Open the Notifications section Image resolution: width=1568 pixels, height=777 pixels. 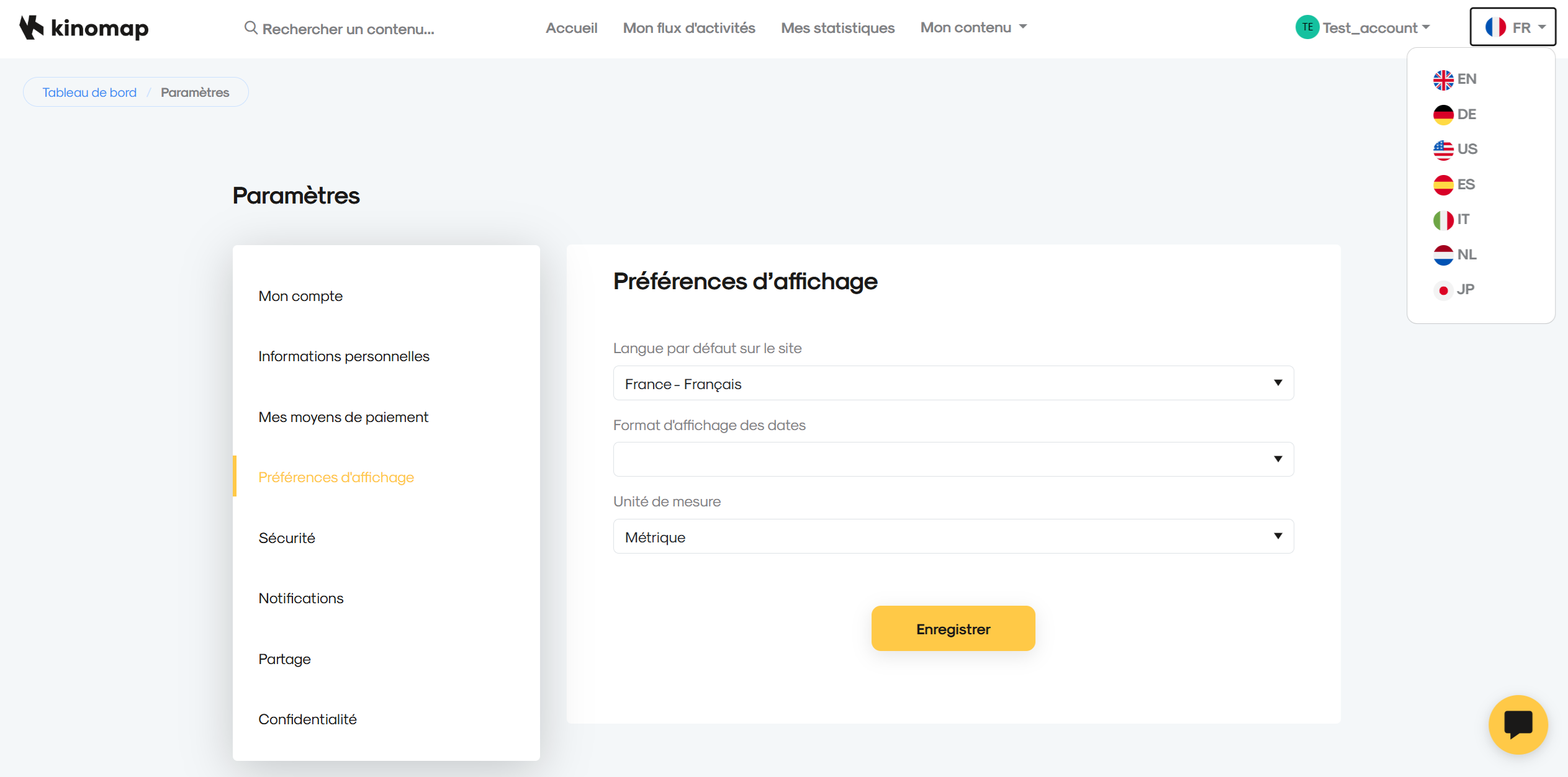pyautogui.click(x=301, y=598)
